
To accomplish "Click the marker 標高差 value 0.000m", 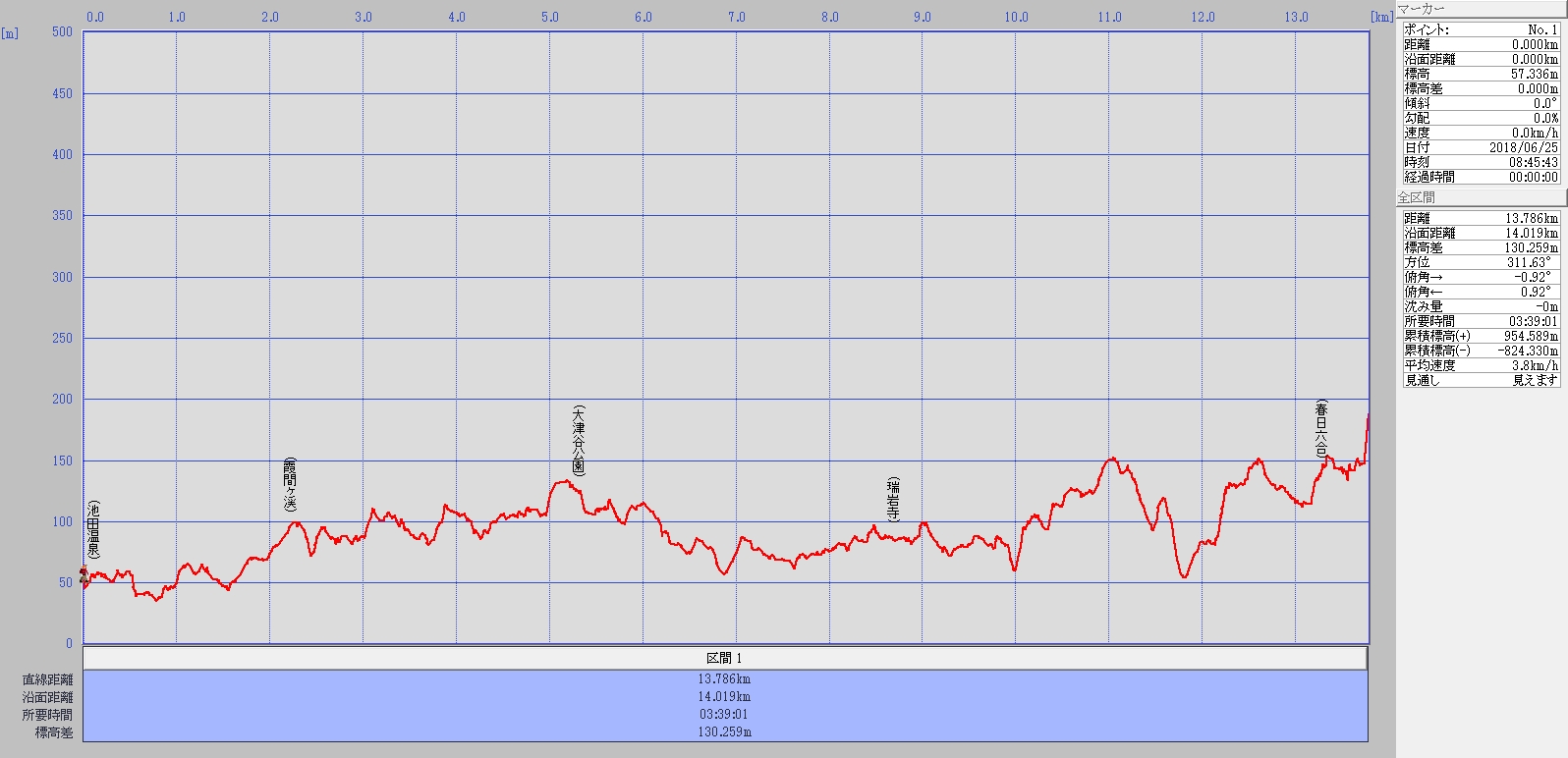I will click(1538, 88).
